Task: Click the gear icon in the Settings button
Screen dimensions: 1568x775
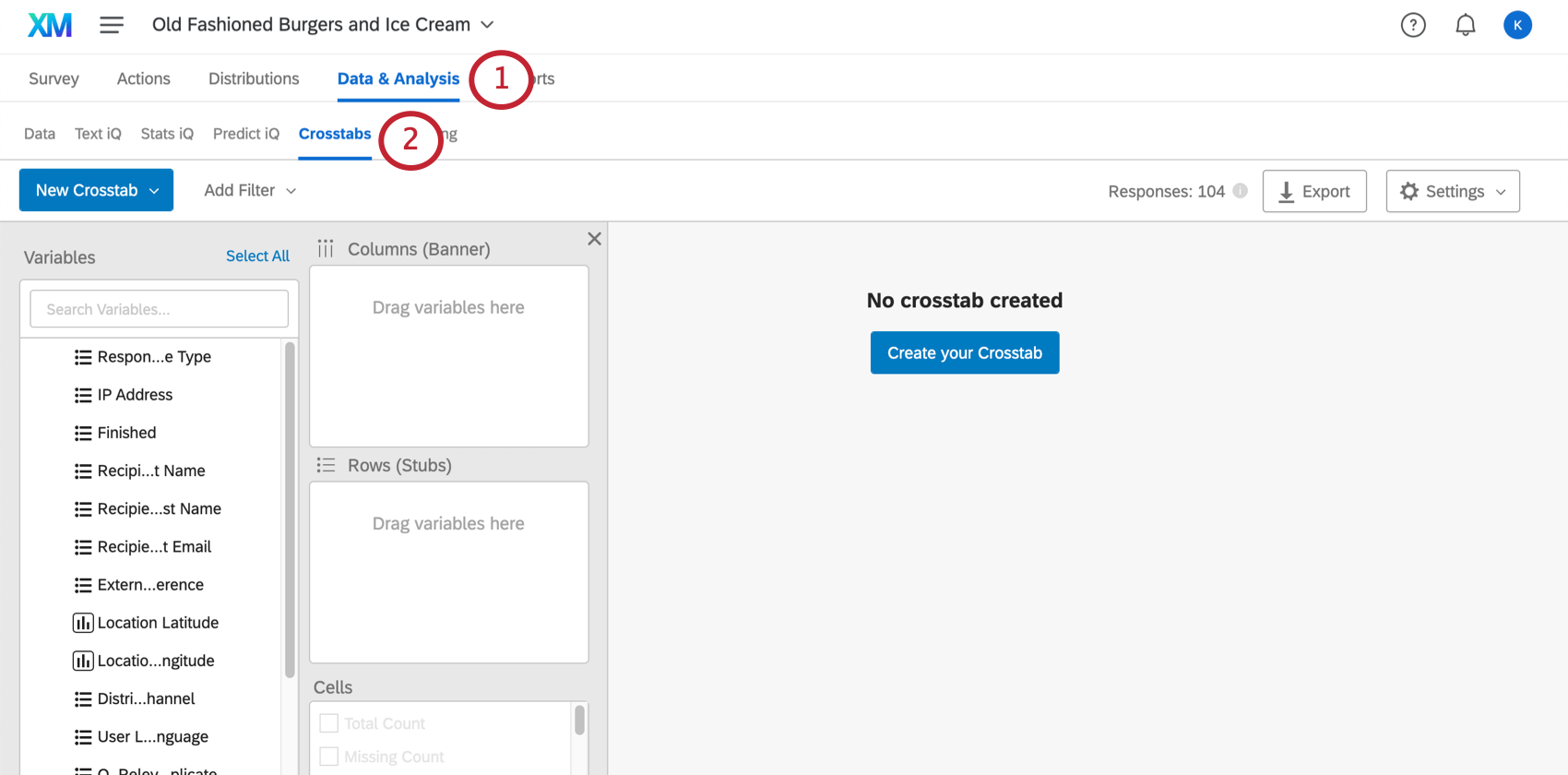Action: (1409, 191)
